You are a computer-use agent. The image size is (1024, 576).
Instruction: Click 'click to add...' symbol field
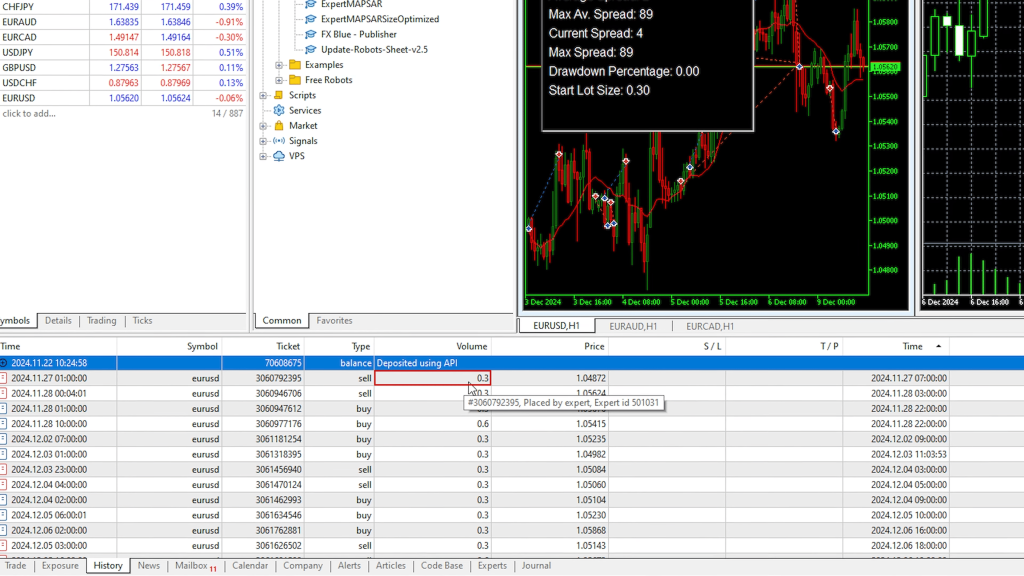click(31, 113)
